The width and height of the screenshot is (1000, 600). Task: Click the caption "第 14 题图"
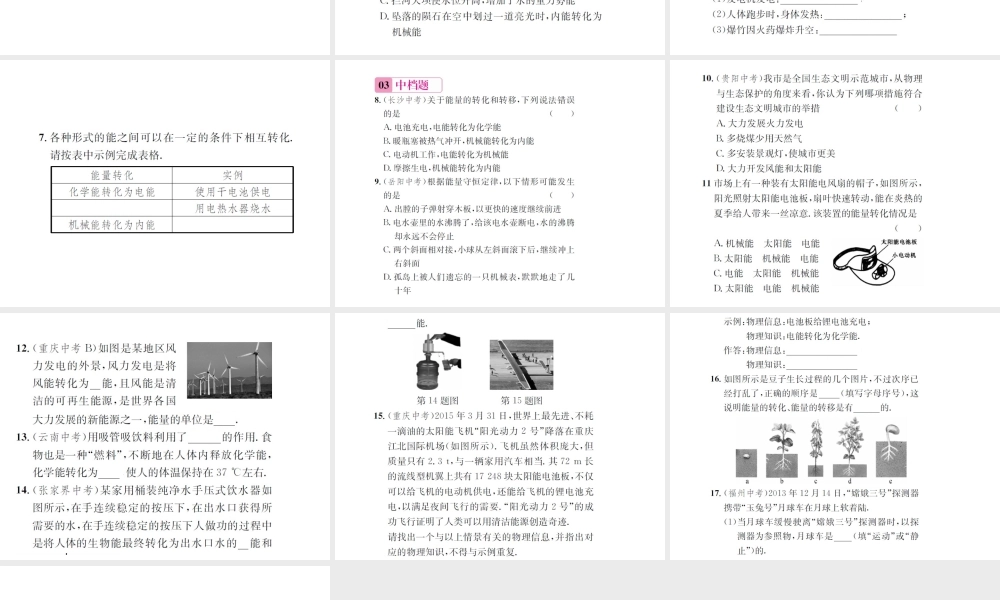coord(438,400)
